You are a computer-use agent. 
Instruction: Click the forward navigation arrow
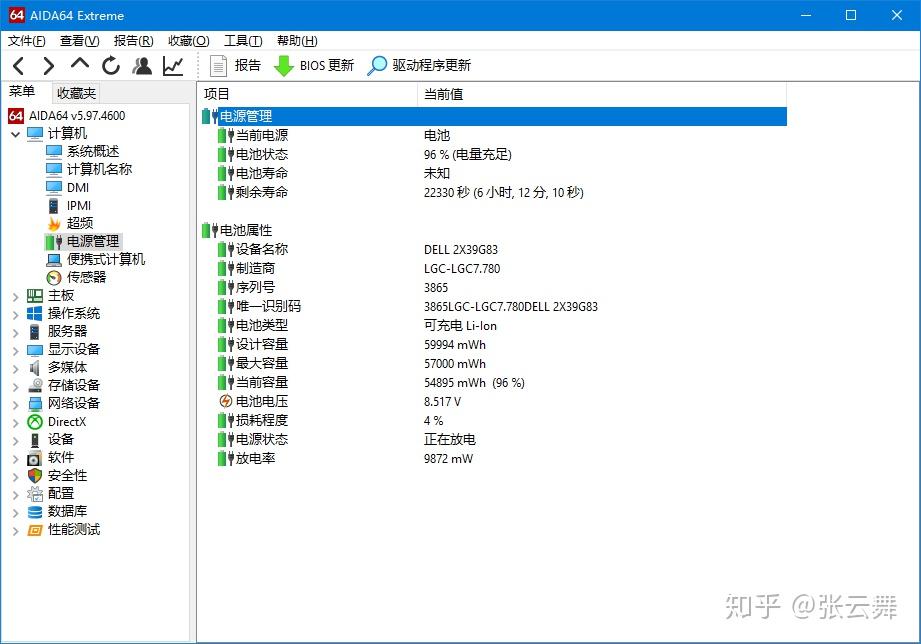47,65
